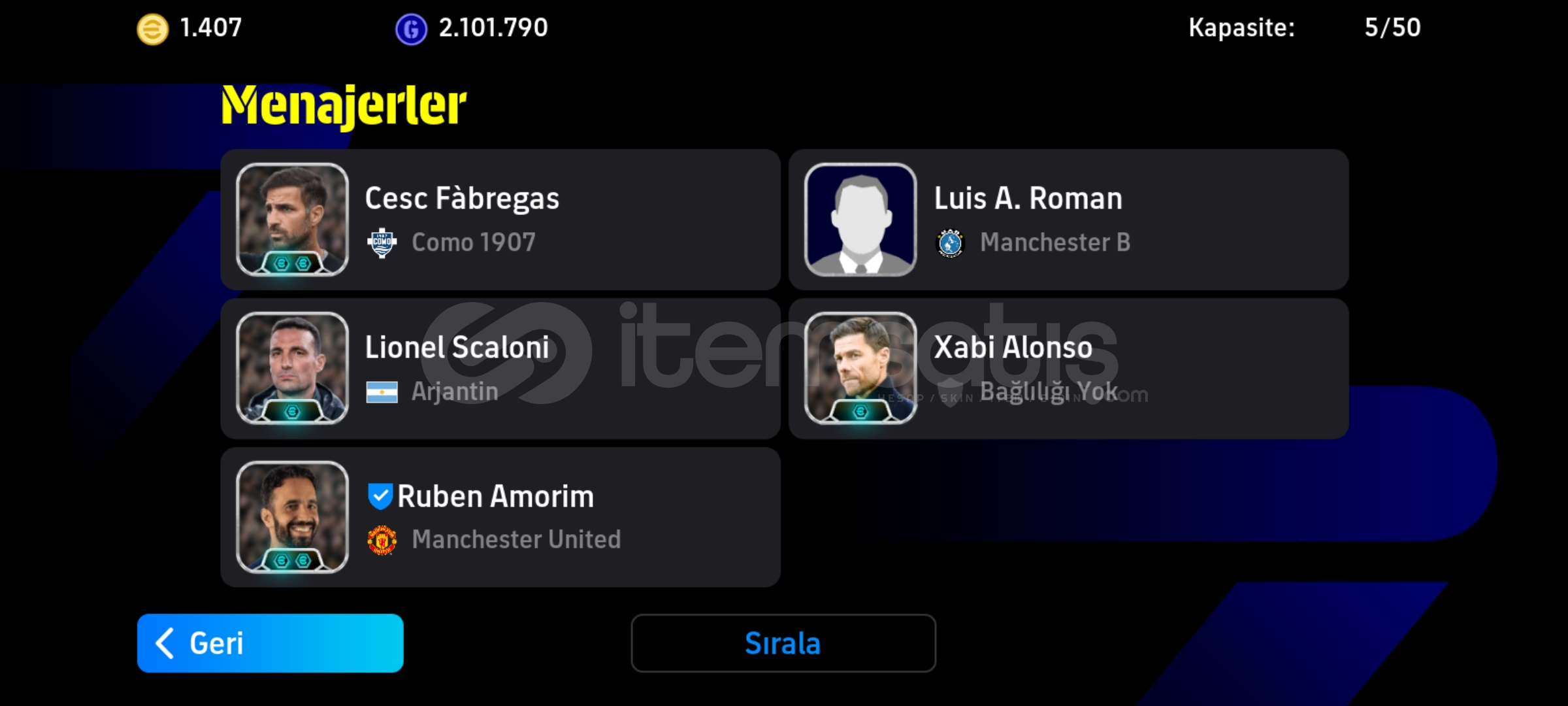Tap the Argentina flag icon
Viewport: 1568px width, 706px height.
click(382, 392)
